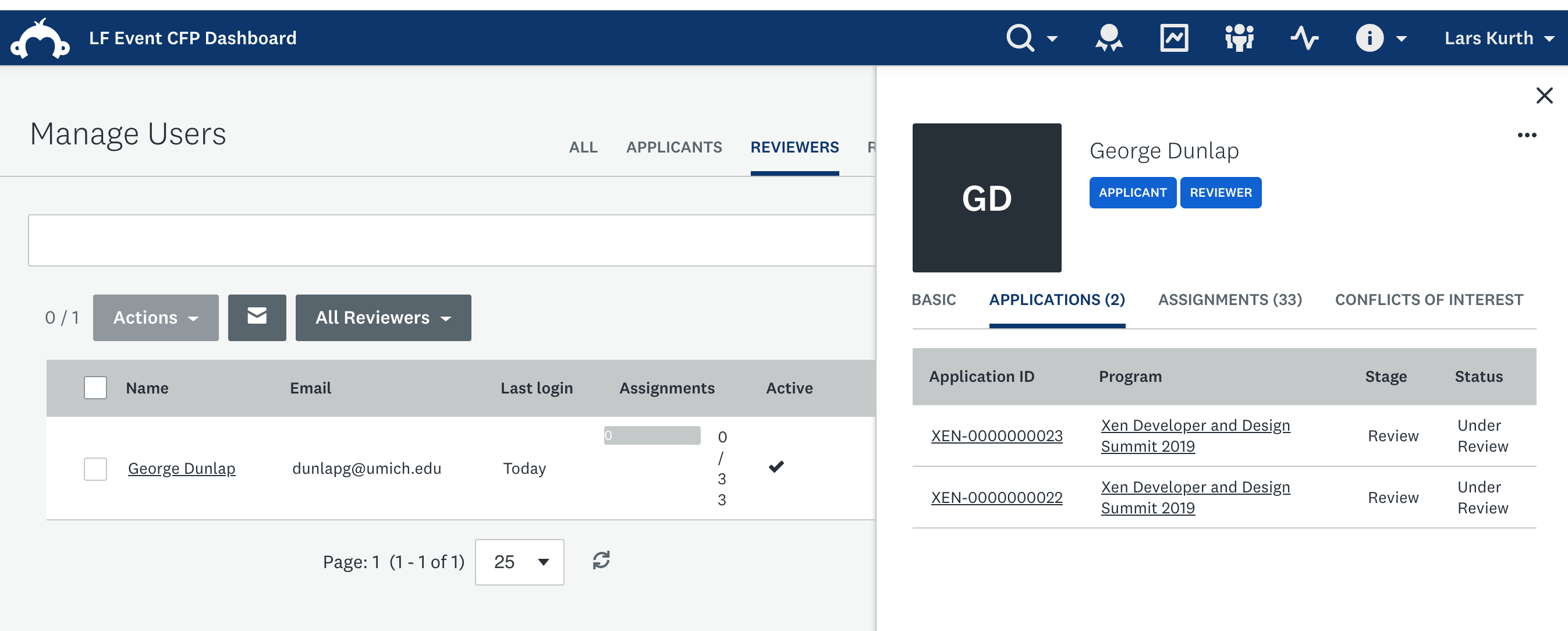Open the manage users people icon
Screen dimensions: 1568x631
pos(1239,38)
